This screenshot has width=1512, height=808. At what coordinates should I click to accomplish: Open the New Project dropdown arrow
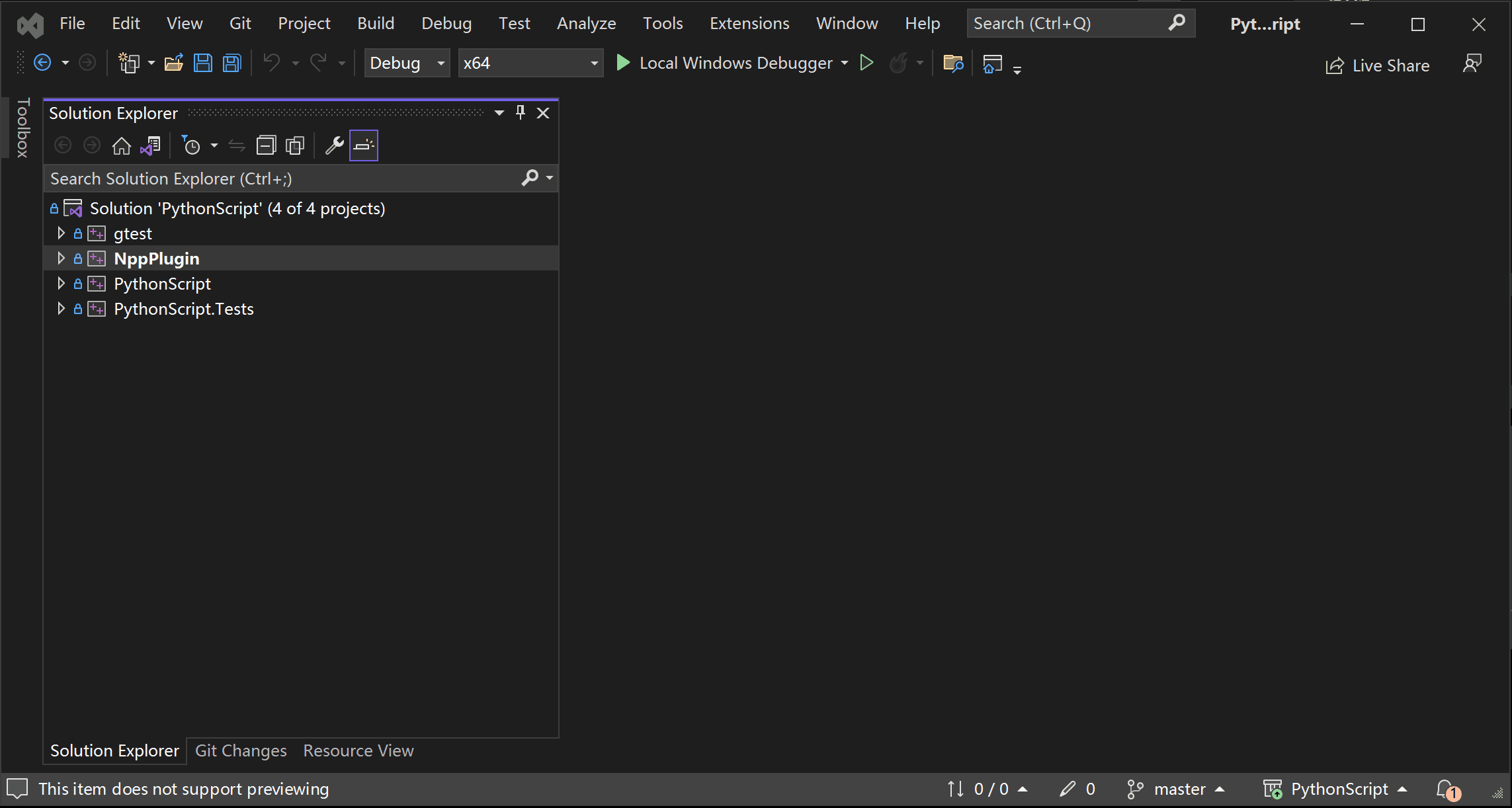(x=151, y=63)
